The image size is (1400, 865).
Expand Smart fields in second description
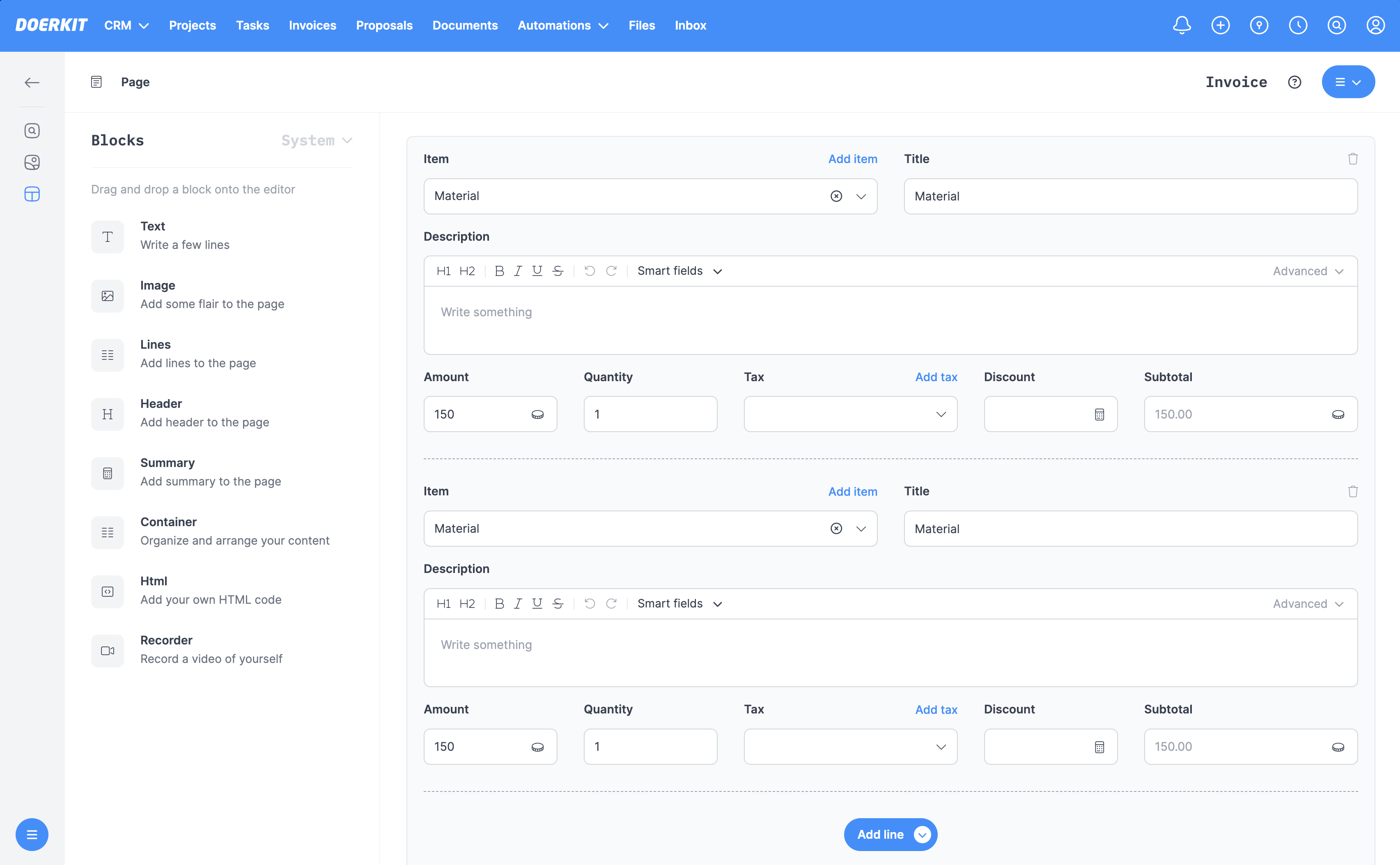coord(679,603)
